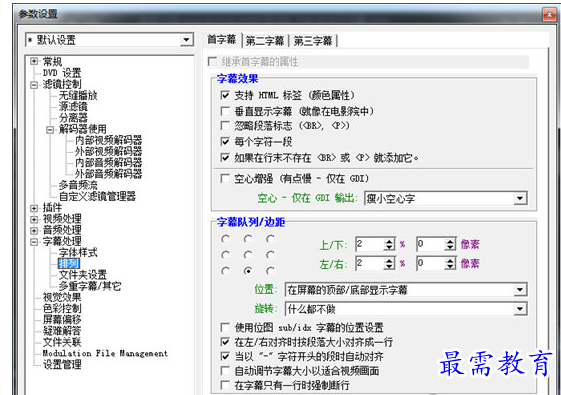Viewport: 561px width, 395px height.
Task: Close the 参数设置 dialog
Action: tap(549, 15)
